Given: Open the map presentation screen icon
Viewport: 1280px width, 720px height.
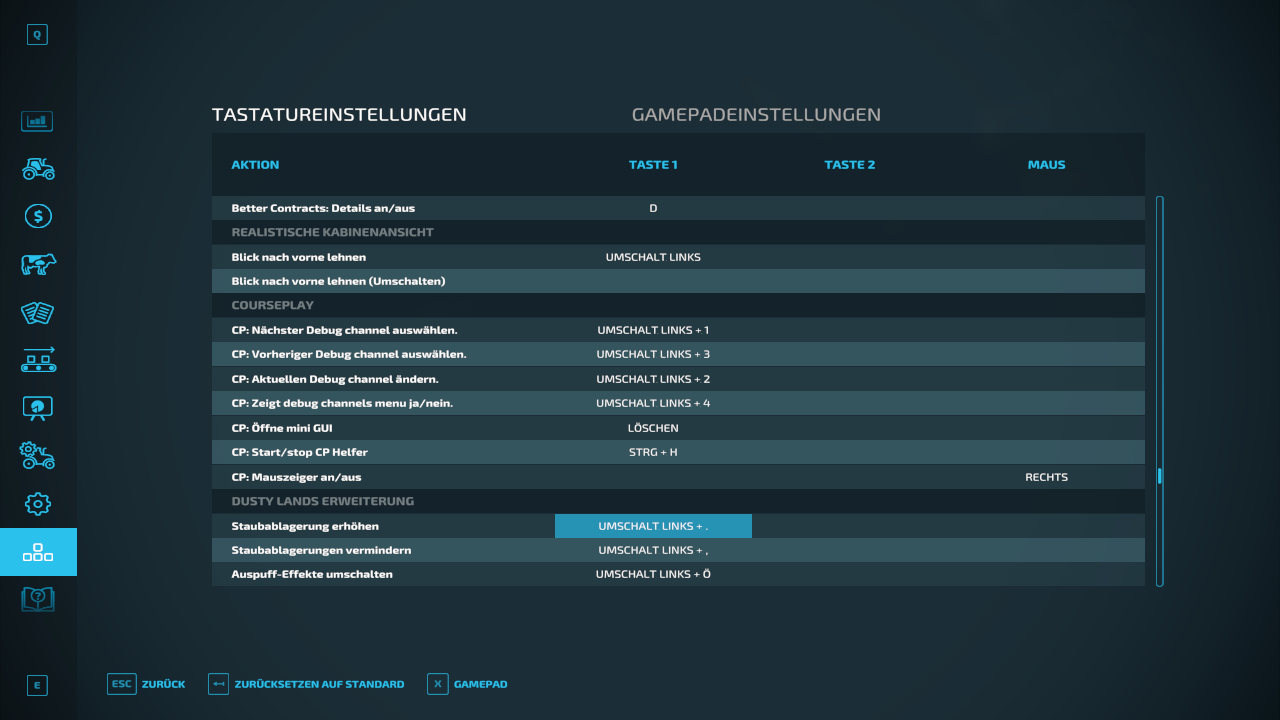Looking at the screenshot, I should click(38, 408).
